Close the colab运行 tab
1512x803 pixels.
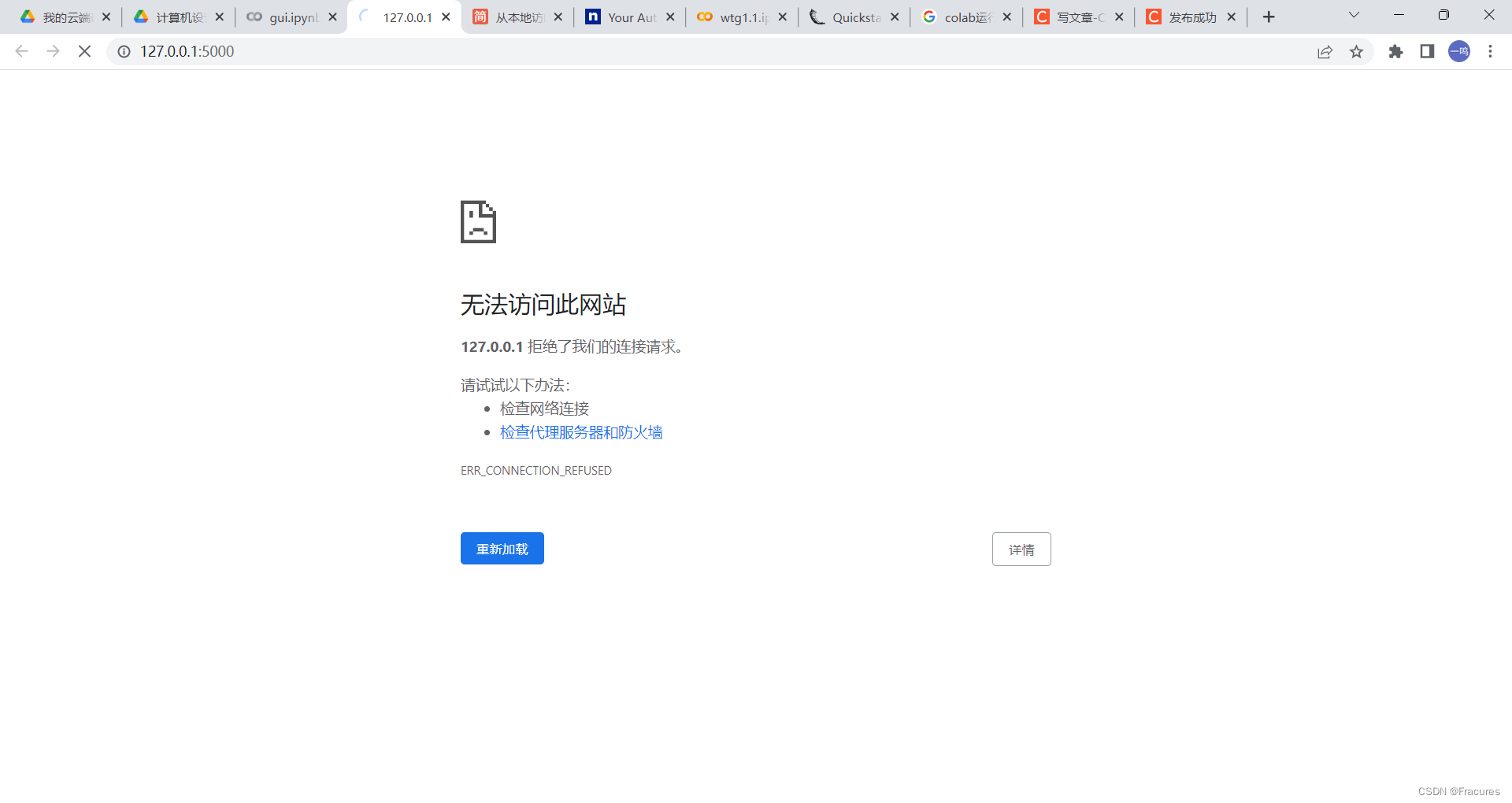[x=1007, y=17]
